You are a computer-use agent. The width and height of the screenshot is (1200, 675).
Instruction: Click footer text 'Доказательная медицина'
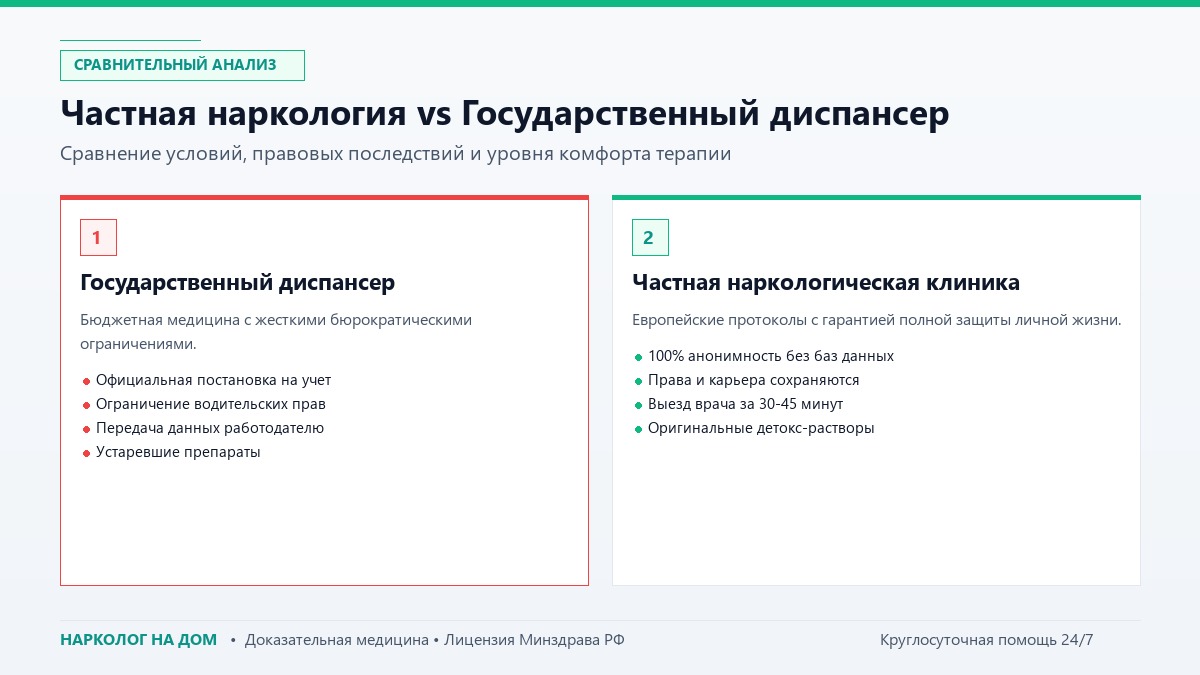(x=337, y=640)
